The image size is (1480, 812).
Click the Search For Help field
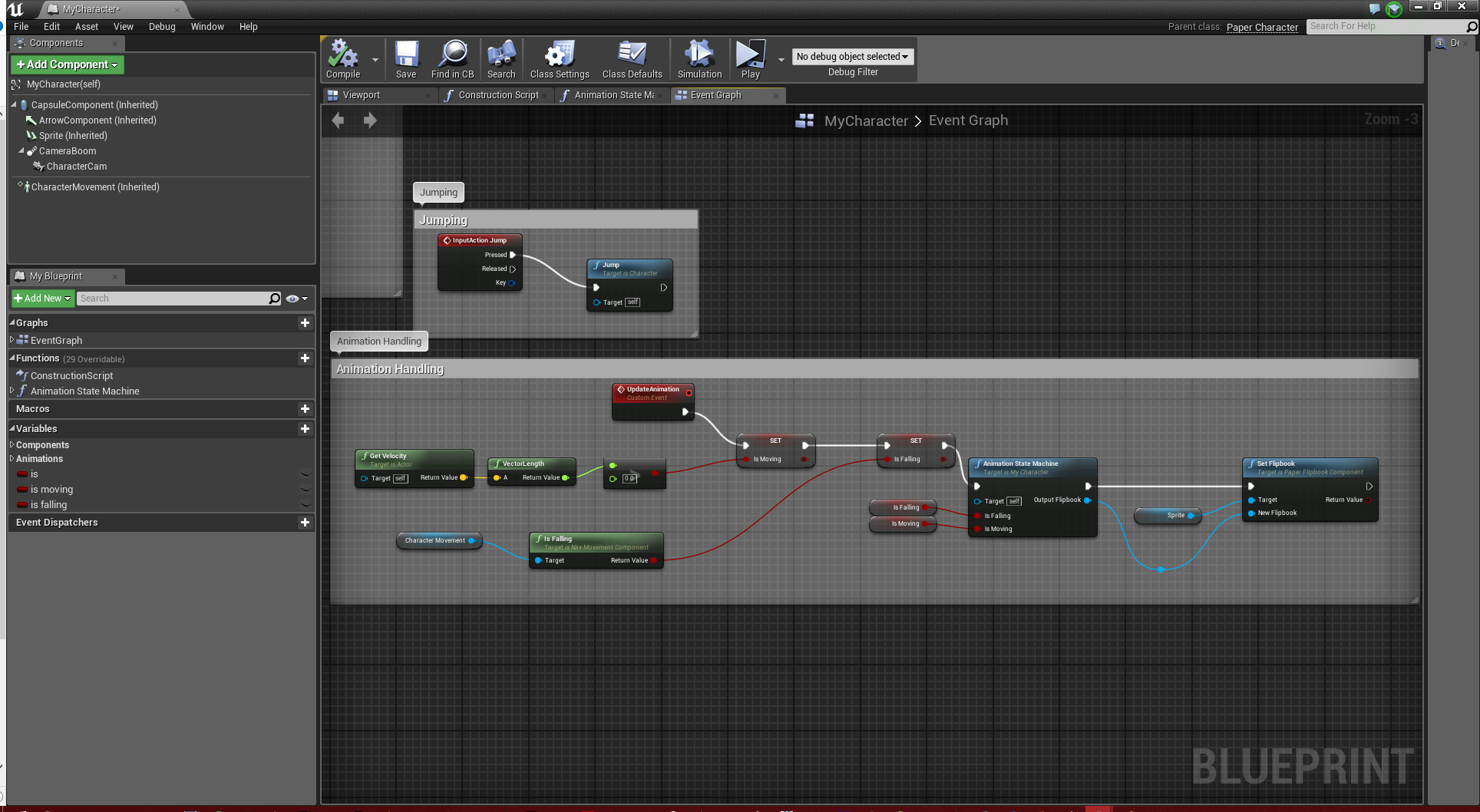tap(1387, 26)
